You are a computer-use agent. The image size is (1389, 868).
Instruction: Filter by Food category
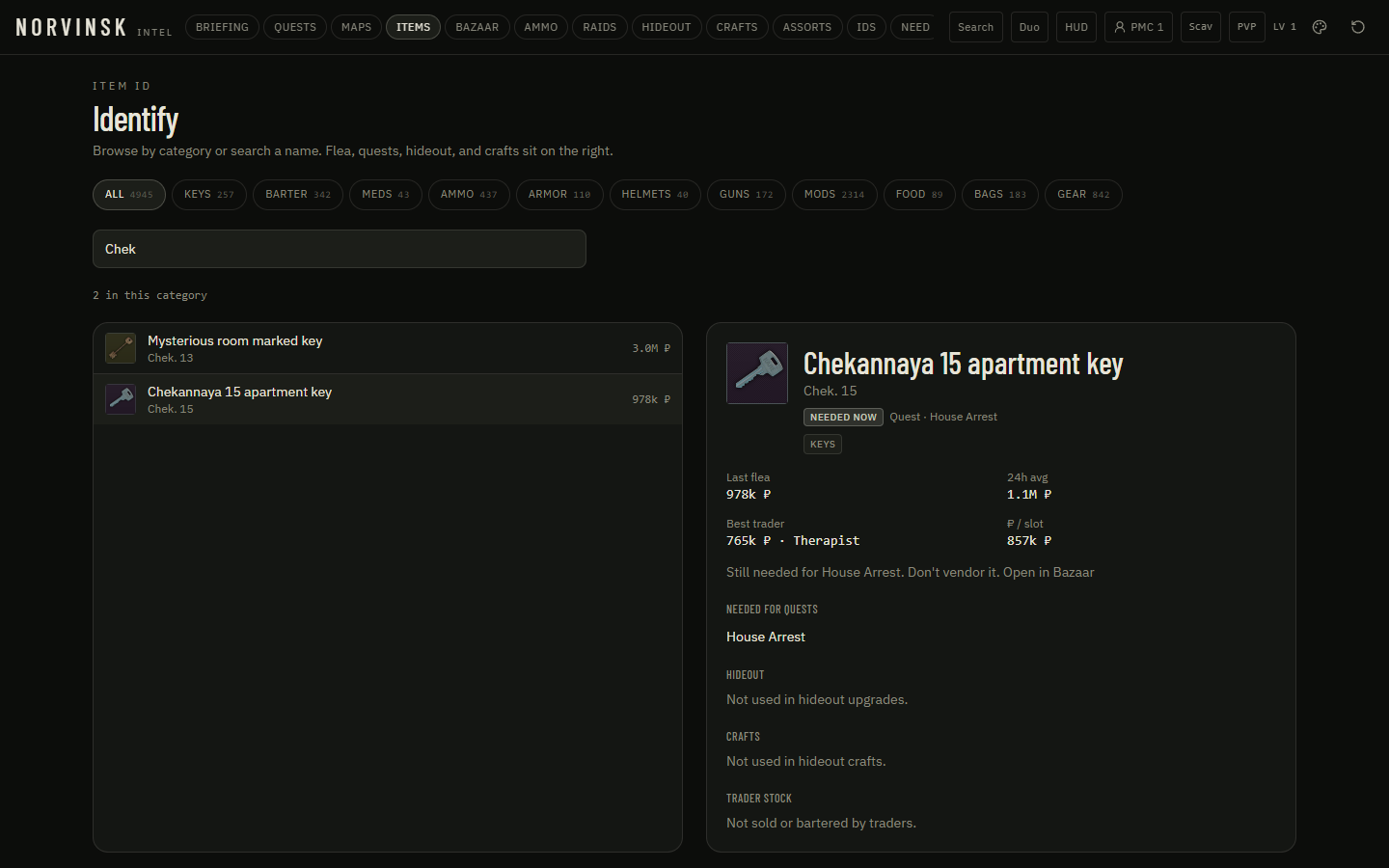click(x=919, y=195)
